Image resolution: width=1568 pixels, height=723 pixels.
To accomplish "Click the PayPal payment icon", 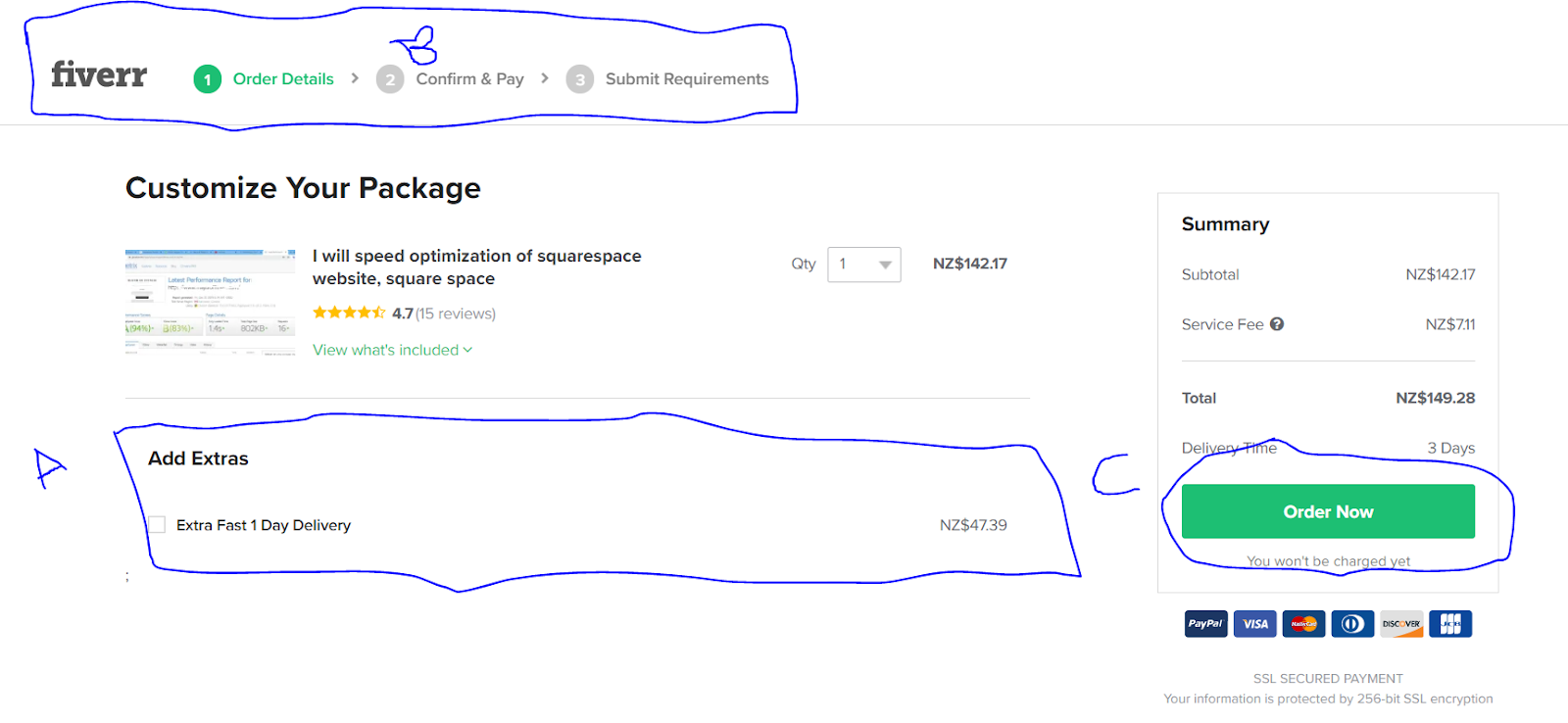I will coord(1205,624).
